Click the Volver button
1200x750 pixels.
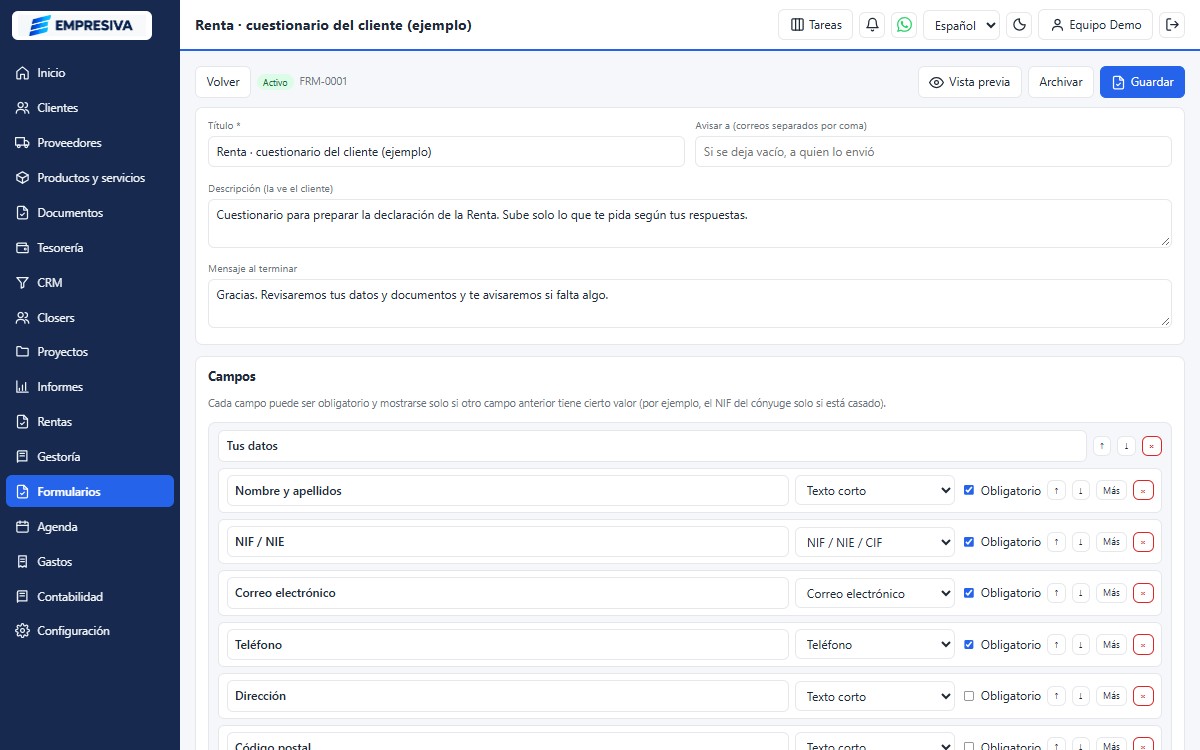[223, 82]
